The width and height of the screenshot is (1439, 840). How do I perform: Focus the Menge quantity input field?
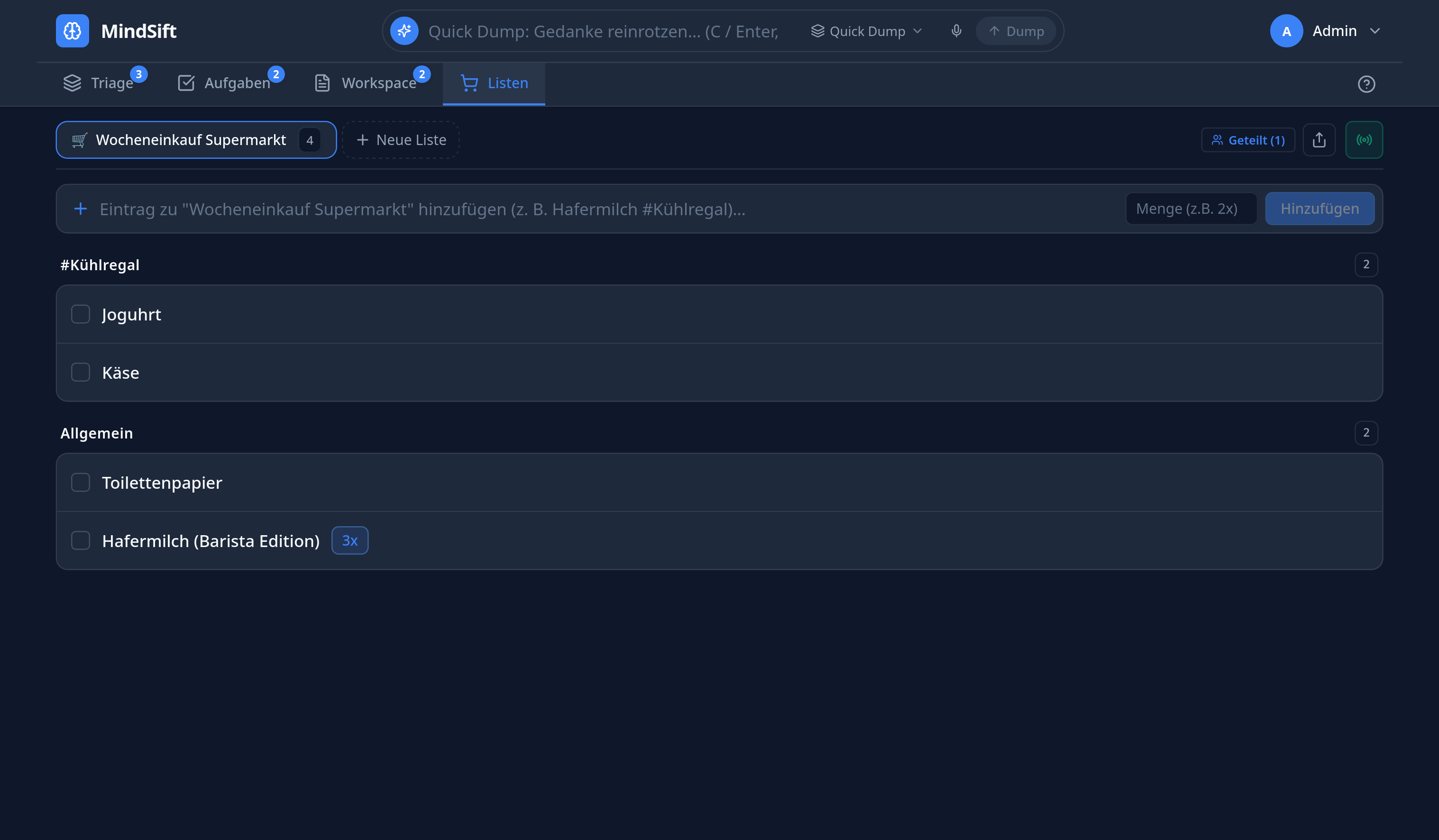coord(1191,209)
